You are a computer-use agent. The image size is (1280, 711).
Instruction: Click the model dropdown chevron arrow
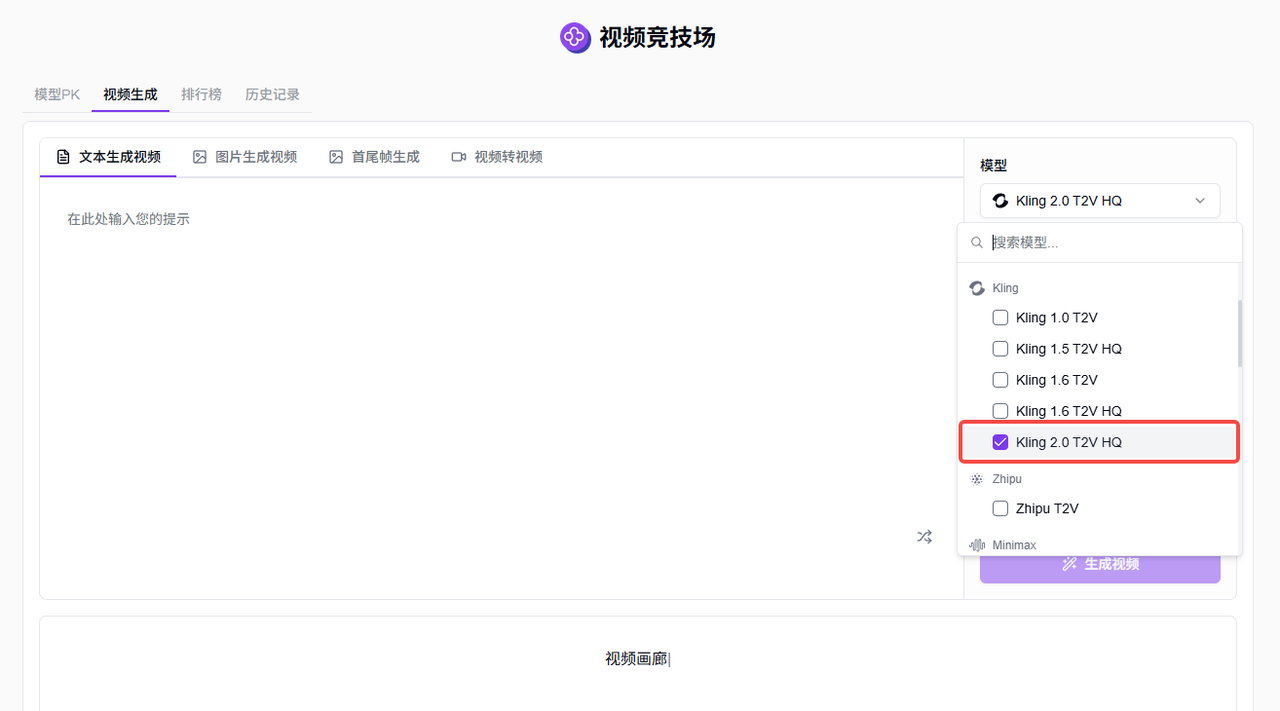(x=1200, y=201)
